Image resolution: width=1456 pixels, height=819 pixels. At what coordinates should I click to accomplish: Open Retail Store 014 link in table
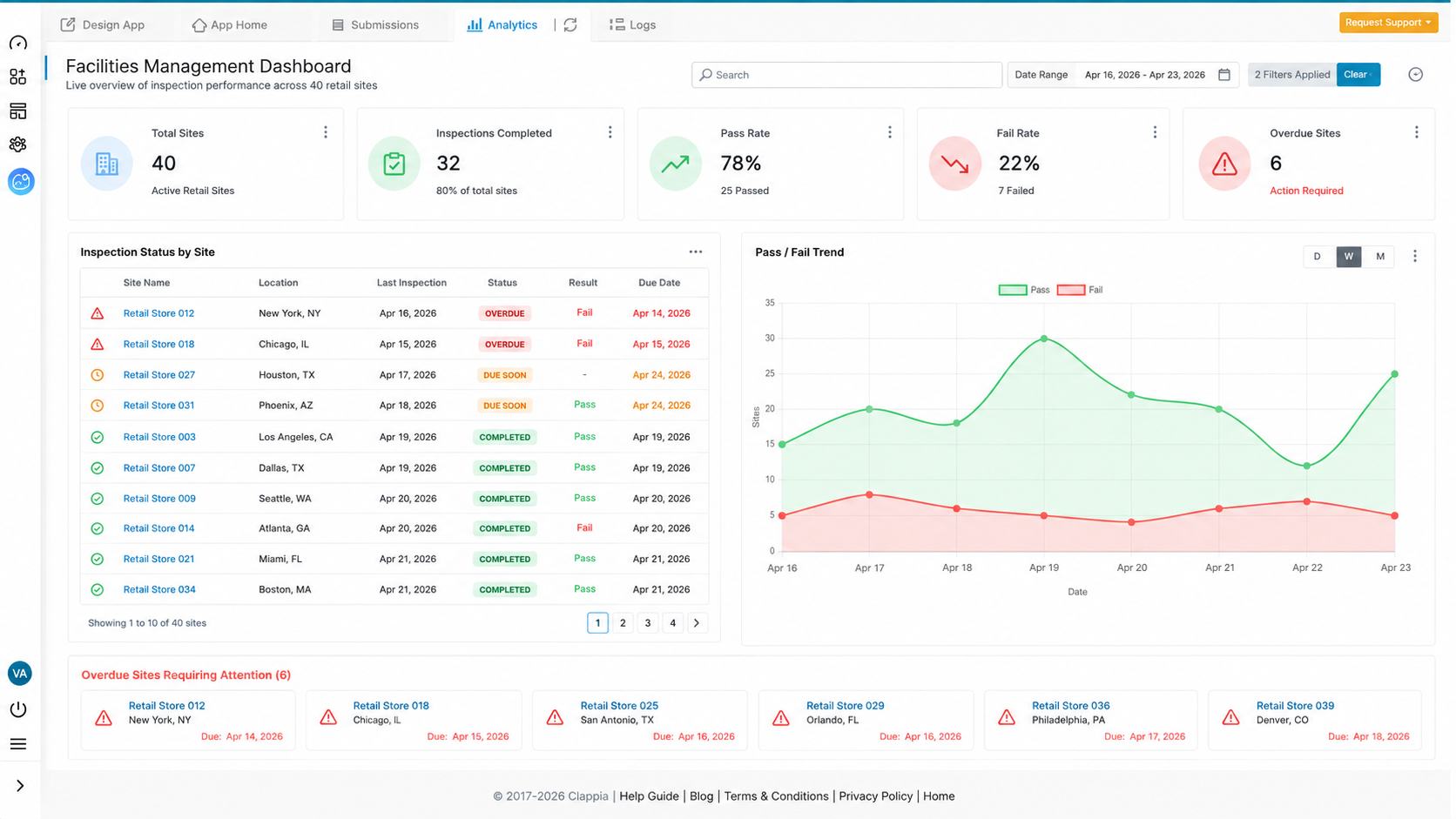point(158,528)
